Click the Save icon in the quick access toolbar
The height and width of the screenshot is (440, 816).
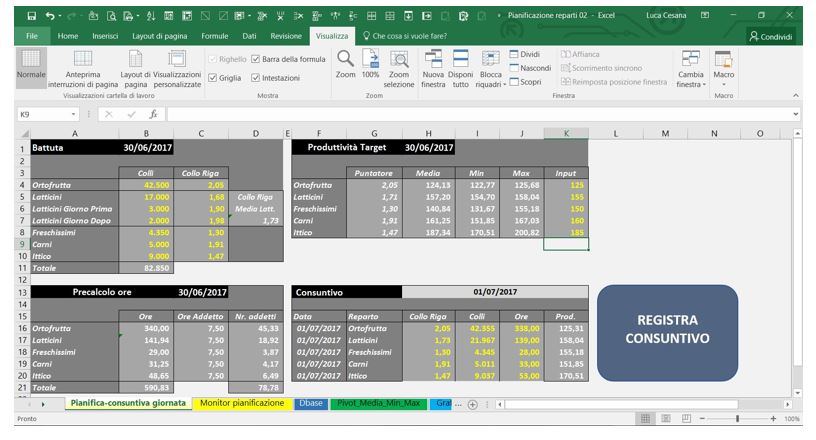(32, 16)
